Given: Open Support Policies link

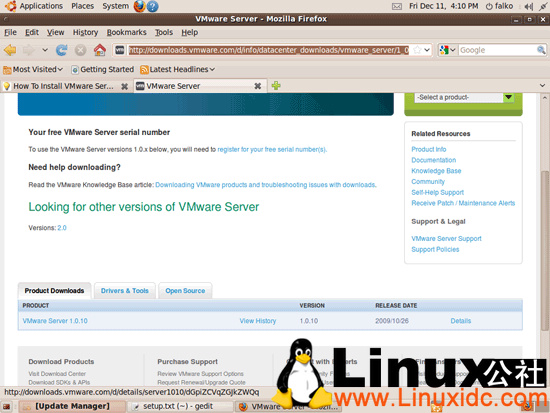Looking at the screenshot, I should point(435,249).
